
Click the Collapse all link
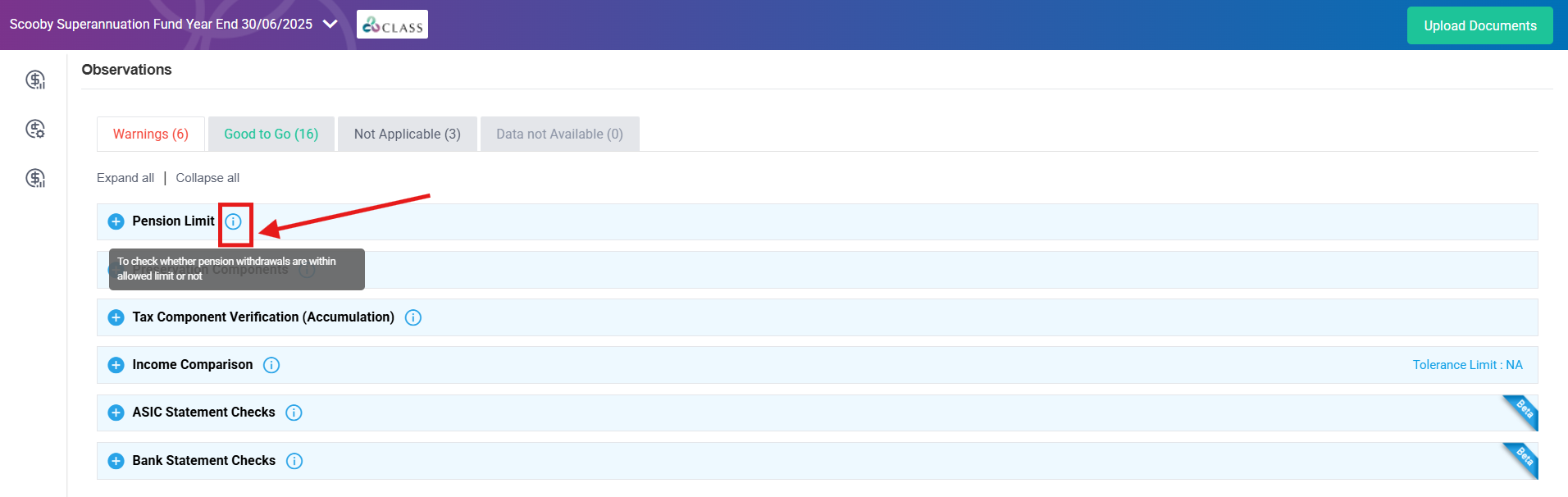coord(207,178)
